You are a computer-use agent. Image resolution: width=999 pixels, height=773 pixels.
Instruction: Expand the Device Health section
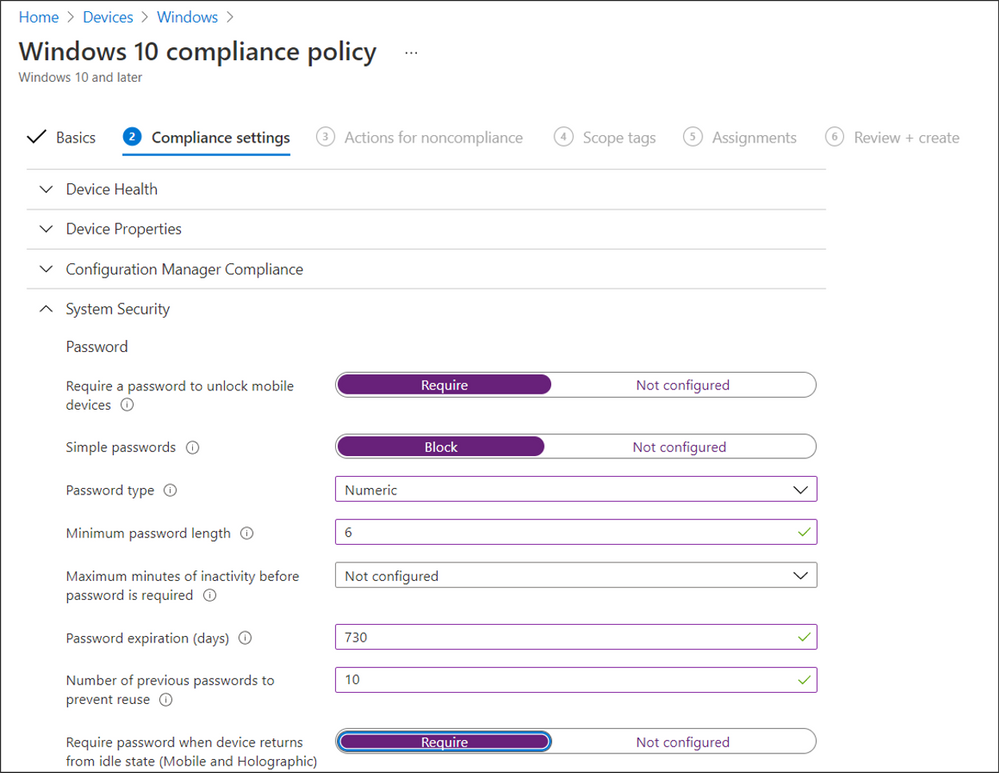(x=111, y=189)
